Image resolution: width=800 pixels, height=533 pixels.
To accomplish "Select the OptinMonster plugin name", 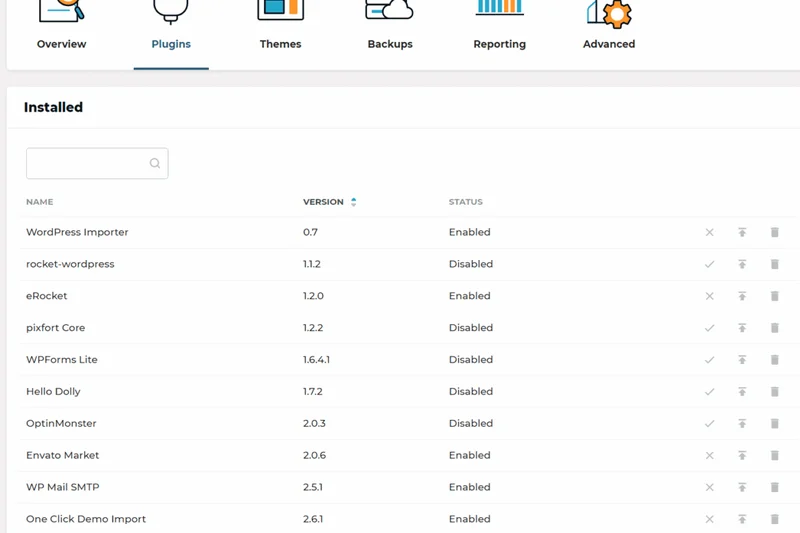I will coord(61,423).
